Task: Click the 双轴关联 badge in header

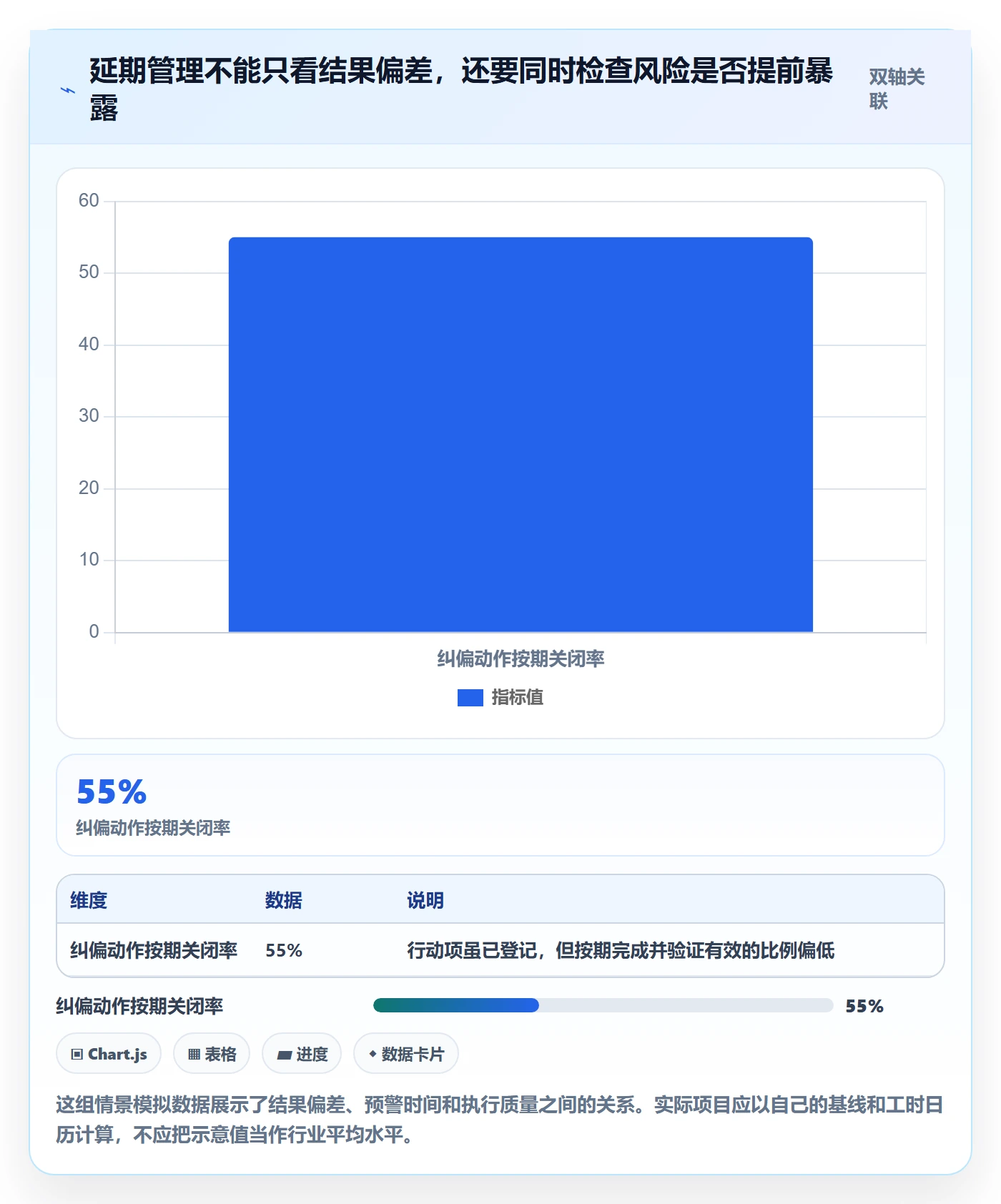Action: point(897,89)
